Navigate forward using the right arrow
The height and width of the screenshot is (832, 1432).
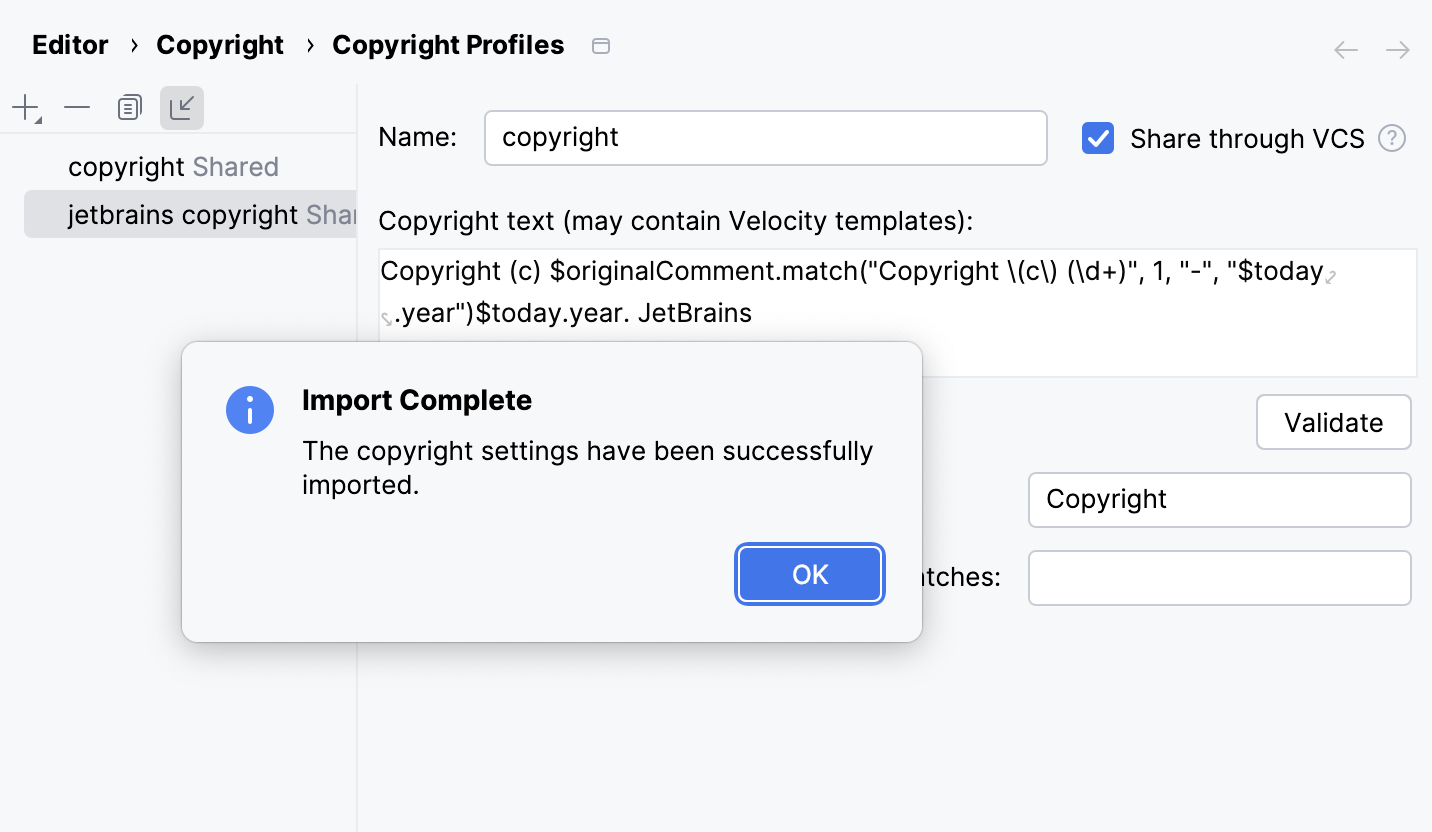point(1397,49)
